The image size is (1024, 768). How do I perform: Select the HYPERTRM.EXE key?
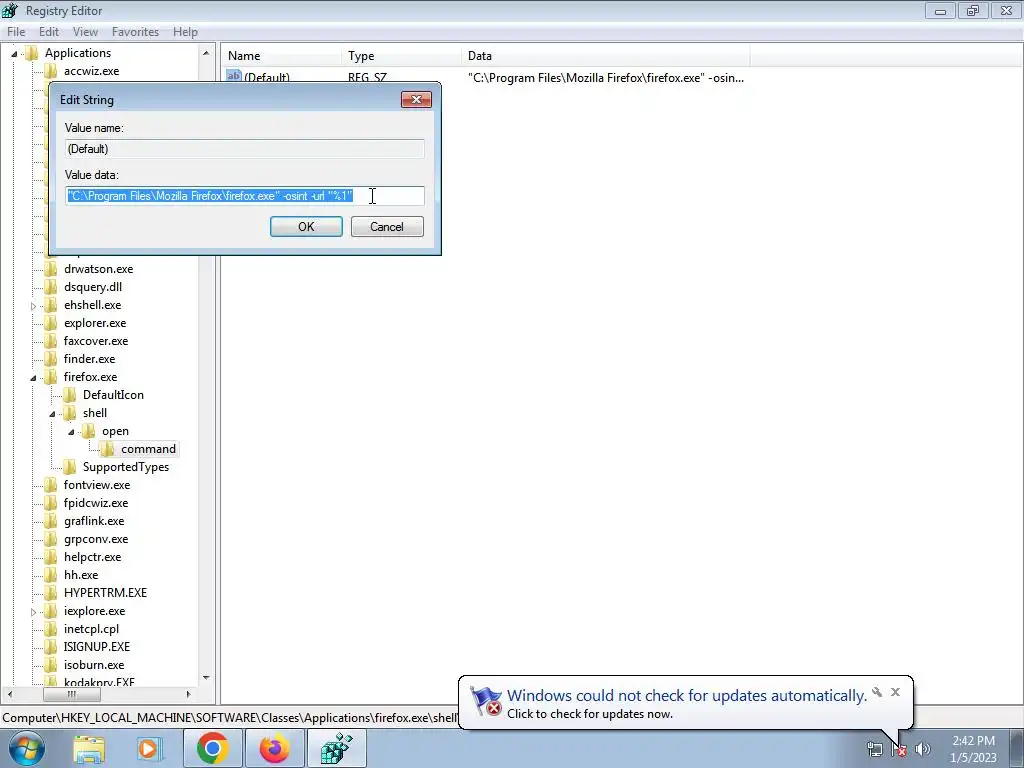coord(105,593)
